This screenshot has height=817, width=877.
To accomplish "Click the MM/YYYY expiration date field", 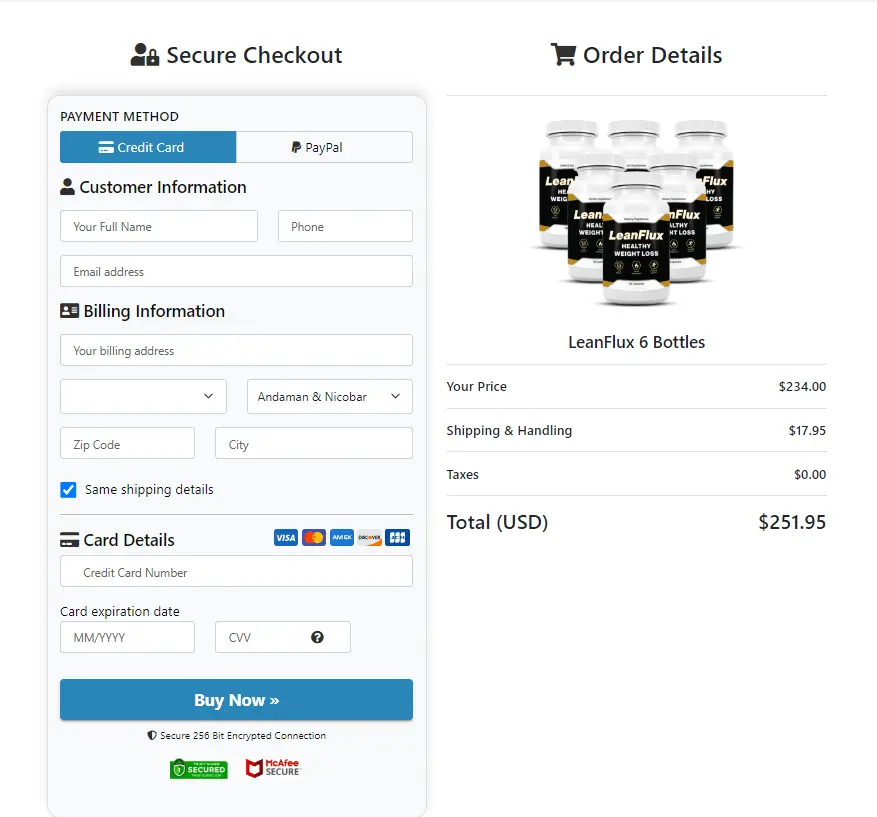I will (x=127, y=637).
